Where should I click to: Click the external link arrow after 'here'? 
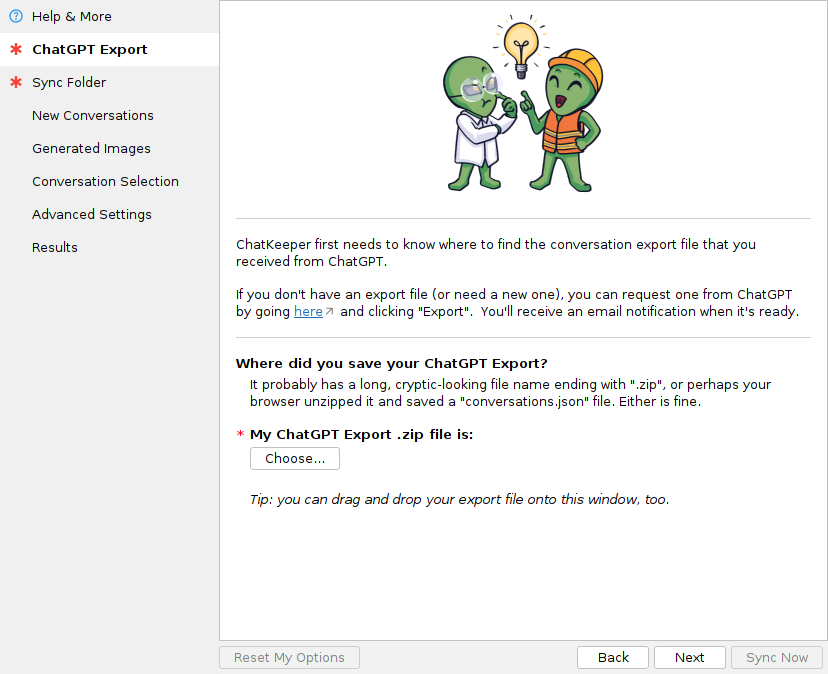(330, 312)
